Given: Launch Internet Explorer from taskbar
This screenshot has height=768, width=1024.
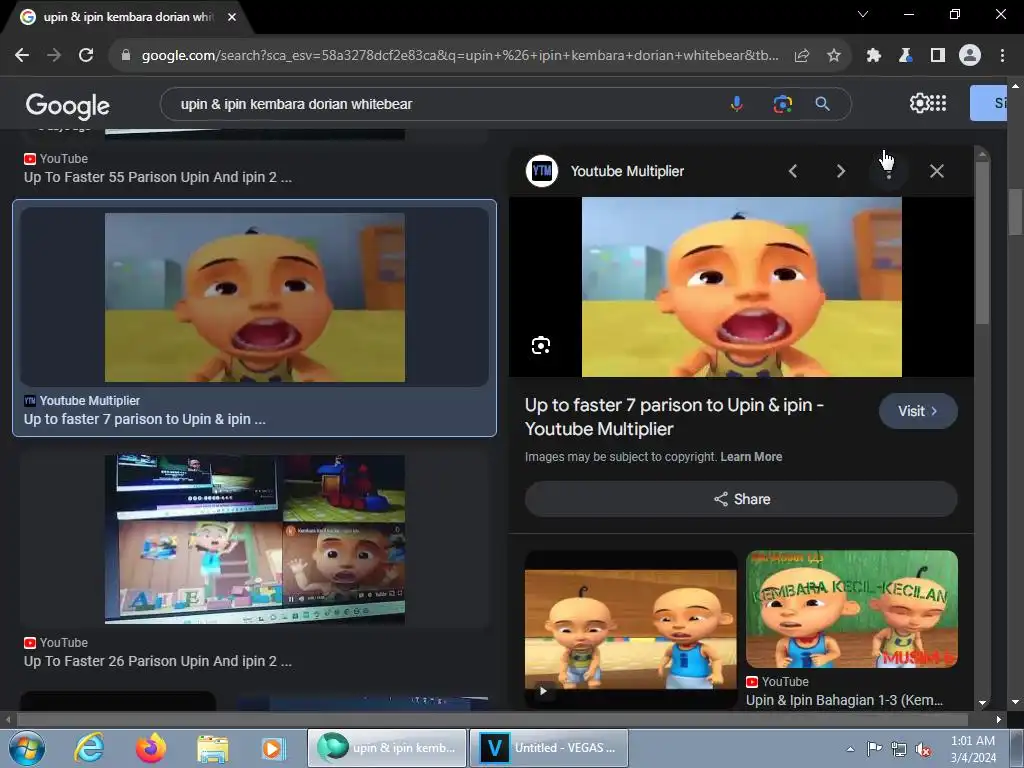Looking at the screenshot, I should point(89,748).
